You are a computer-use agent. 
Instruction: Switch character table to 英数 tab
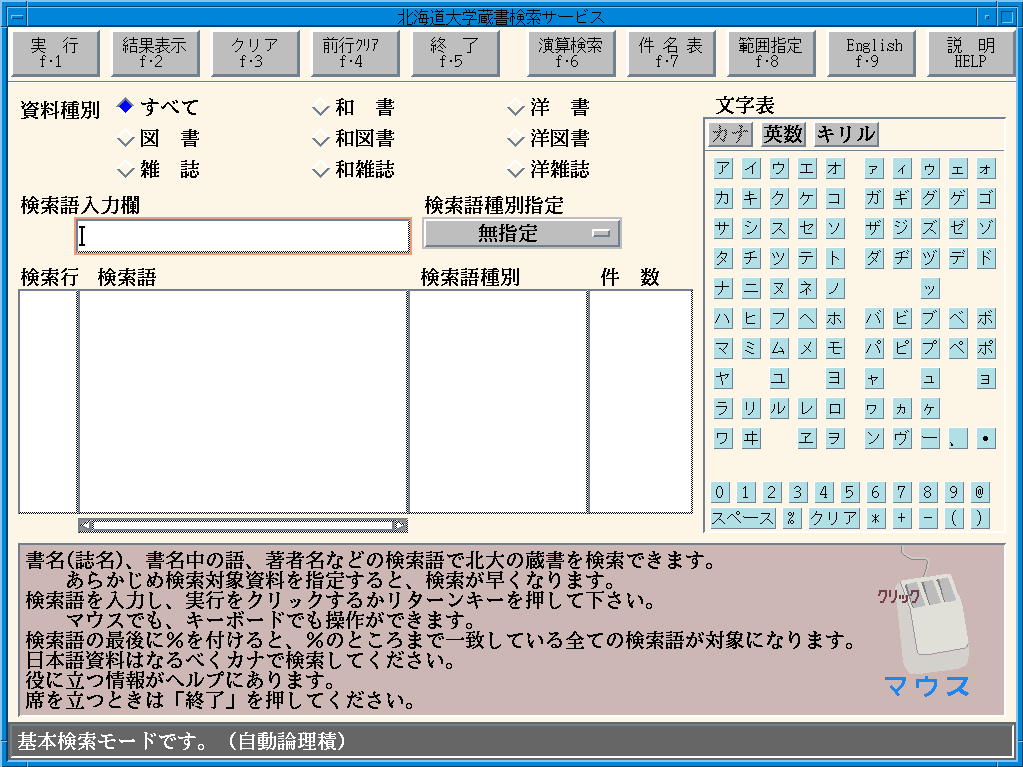coord(783,134)
